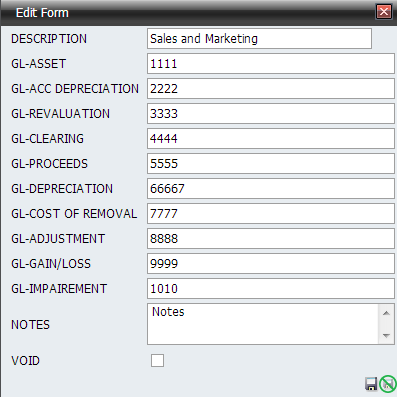Select the GL-IMPAIREMENT field showing 1010
397x397 pixels.
271,289
